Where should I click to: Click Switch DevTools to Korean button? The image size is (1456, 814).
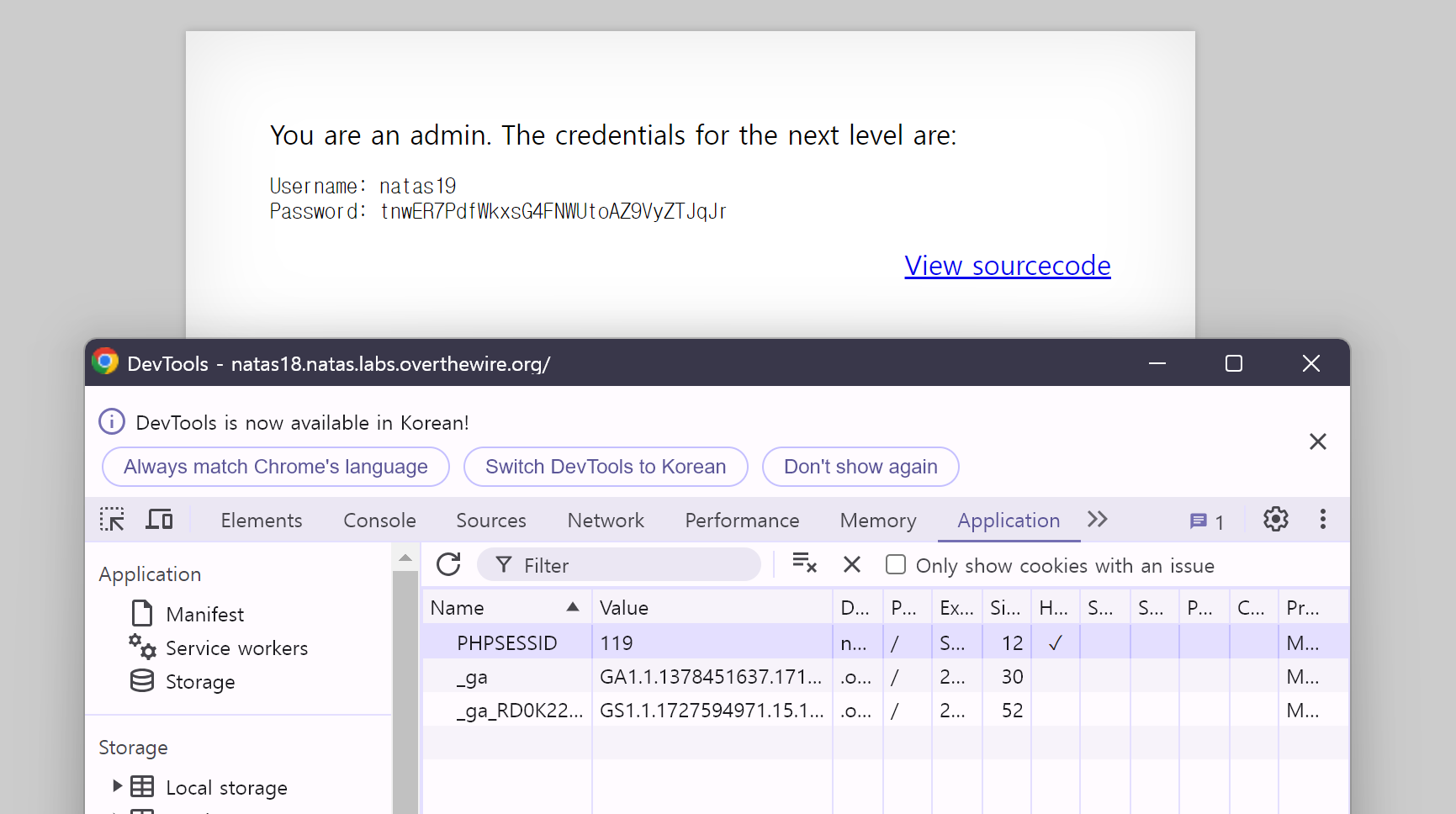pos(606,467)
